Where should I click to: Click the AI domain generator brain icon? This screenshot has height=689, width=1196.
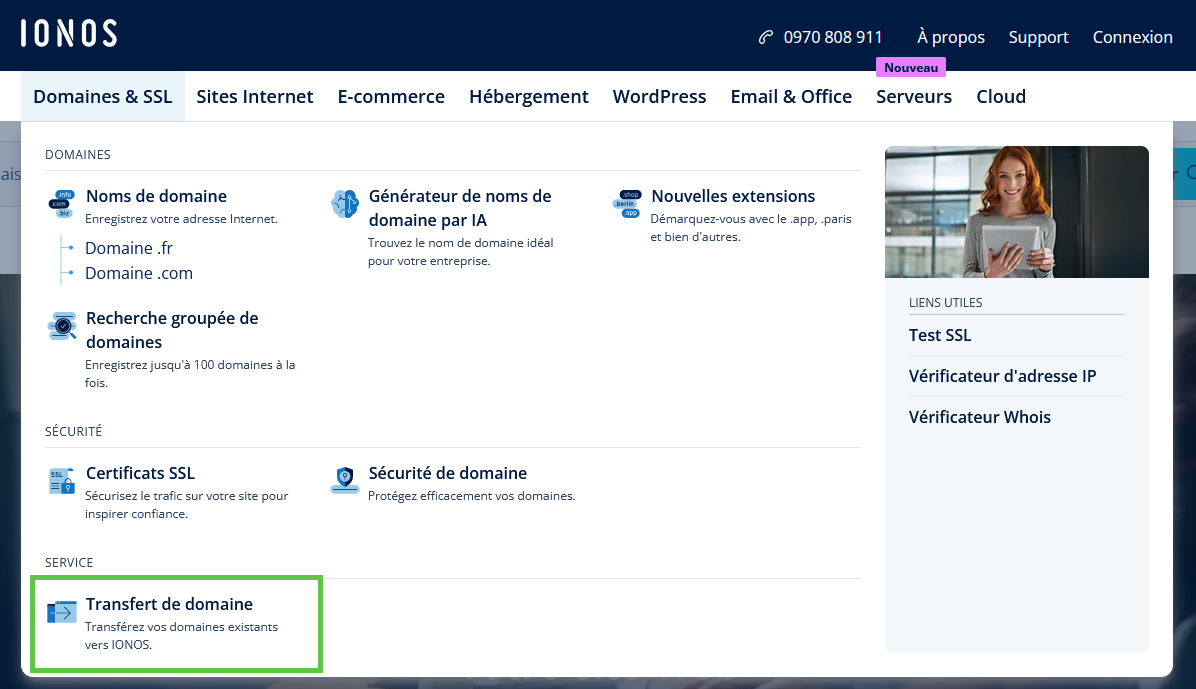(x=344, y=204)
